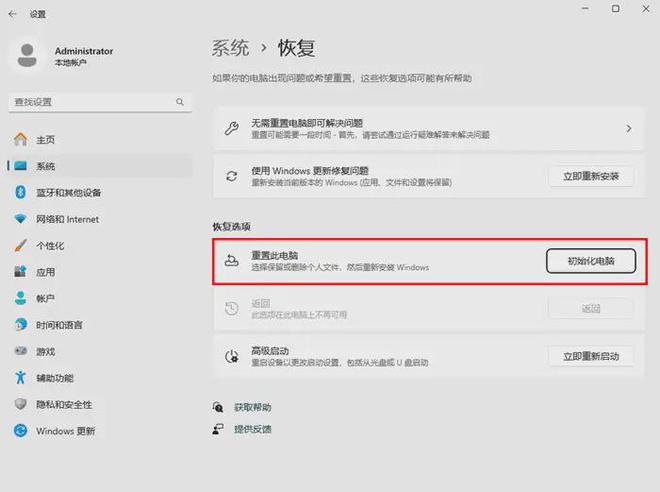Go back using the back arrow icon

[12, 14]
